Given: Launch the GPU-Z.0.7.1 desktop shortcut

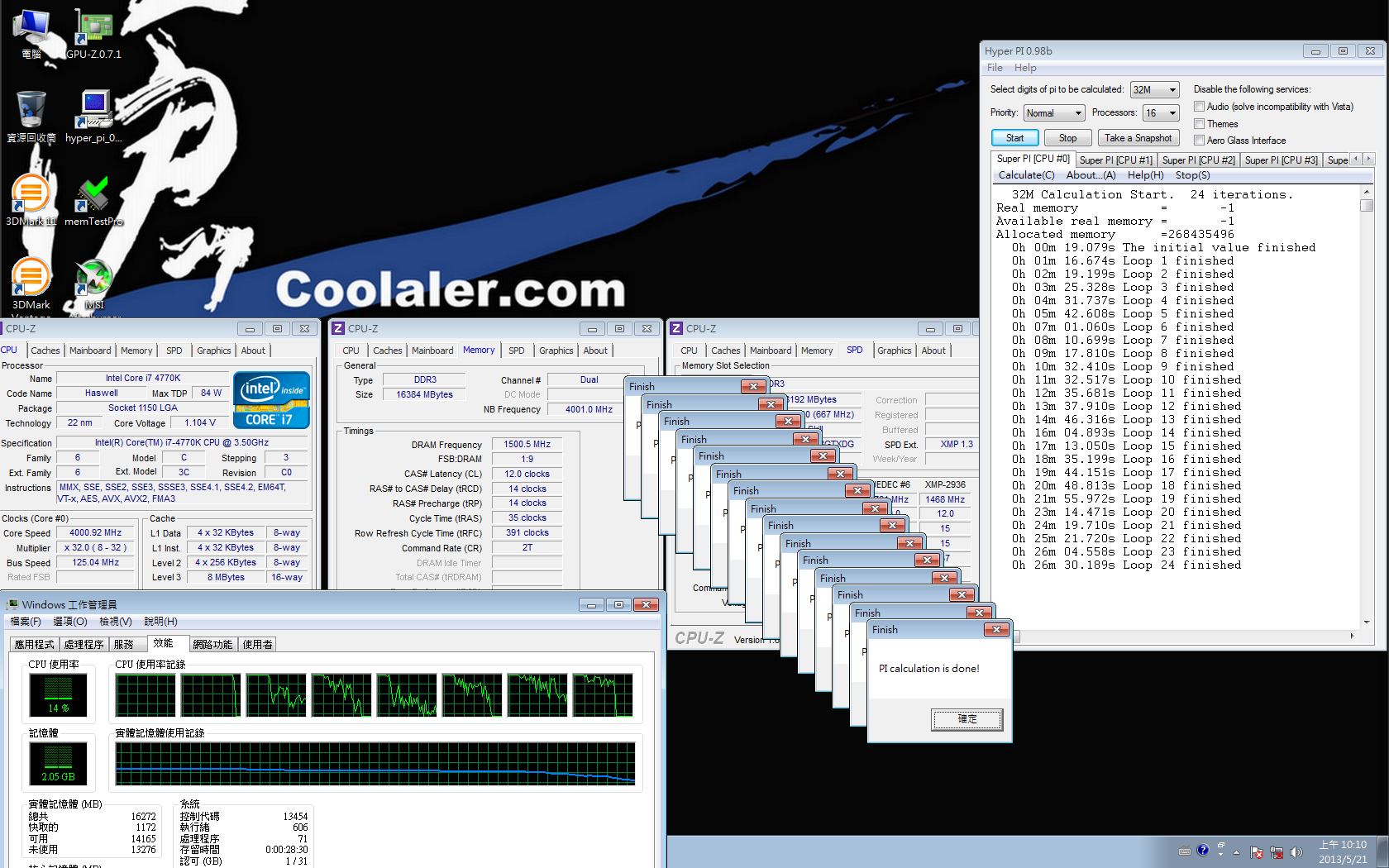Looking at the screenshot, I should (x=93, y=34).
